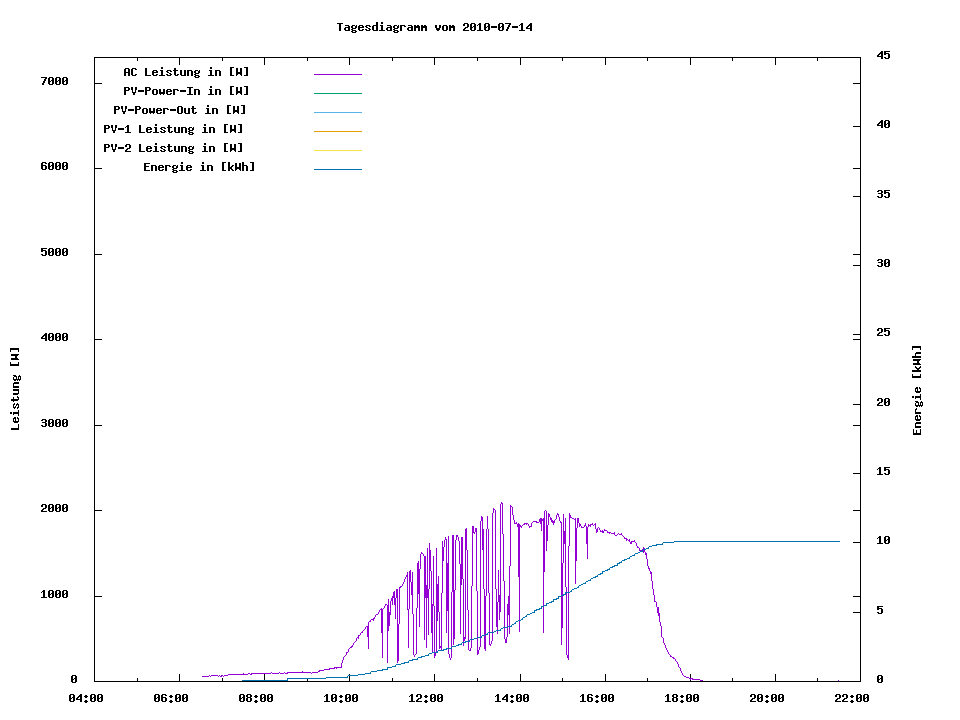Click the 12:00 tick on the time axis
The image size is (960, 720).
point(426,699)
